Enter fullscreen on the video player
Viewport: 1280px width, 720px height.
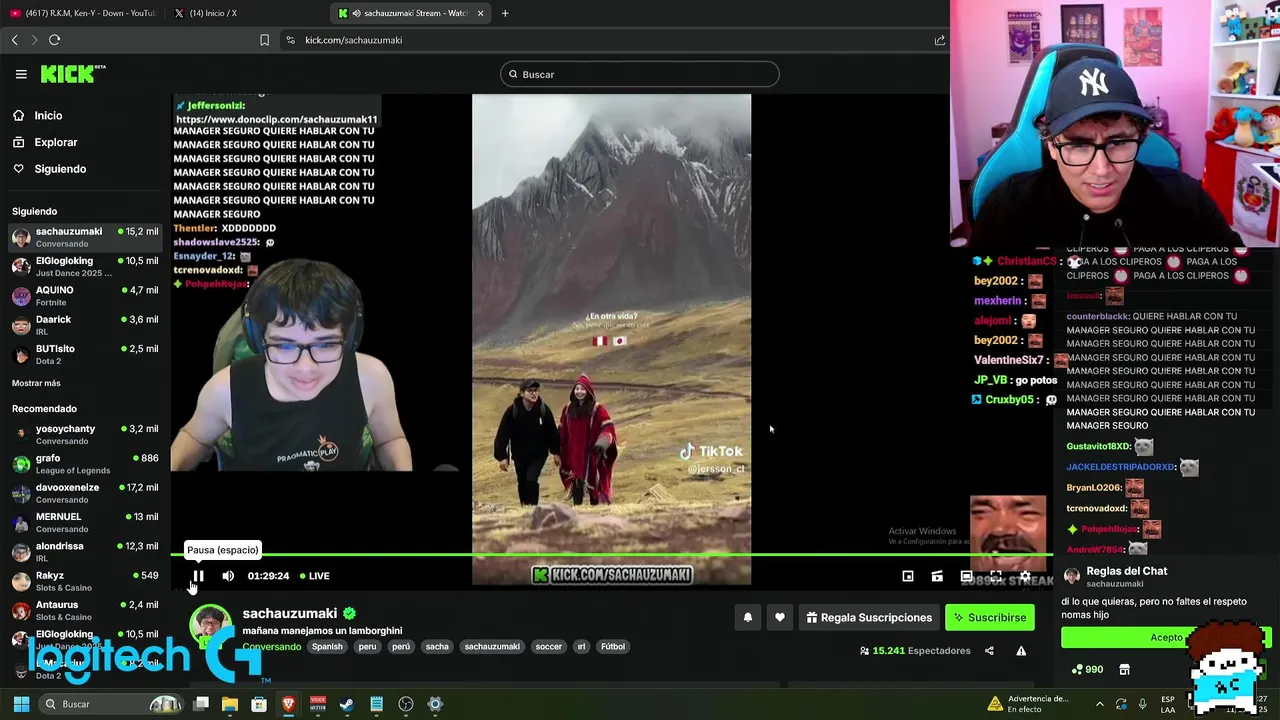[996, 576]
